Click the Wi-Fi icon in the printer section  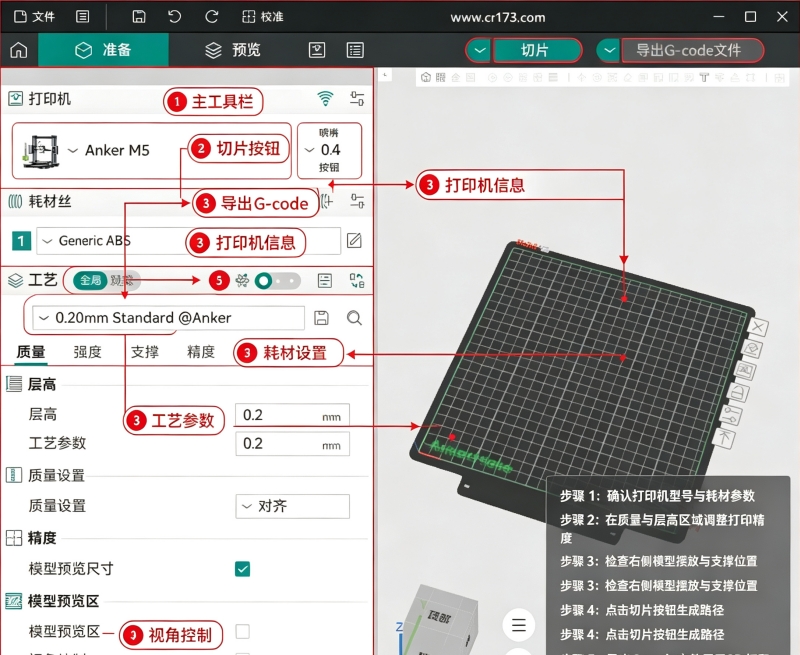pyautogui.click(x=325, y=98)
